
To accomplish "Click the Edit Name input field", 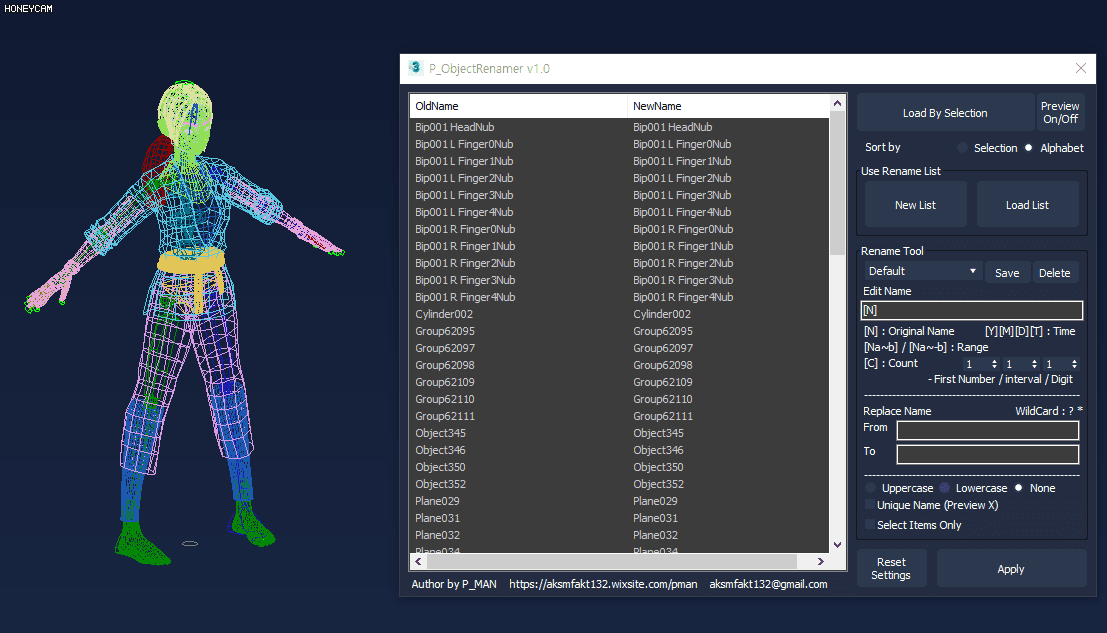I will 971,311.
